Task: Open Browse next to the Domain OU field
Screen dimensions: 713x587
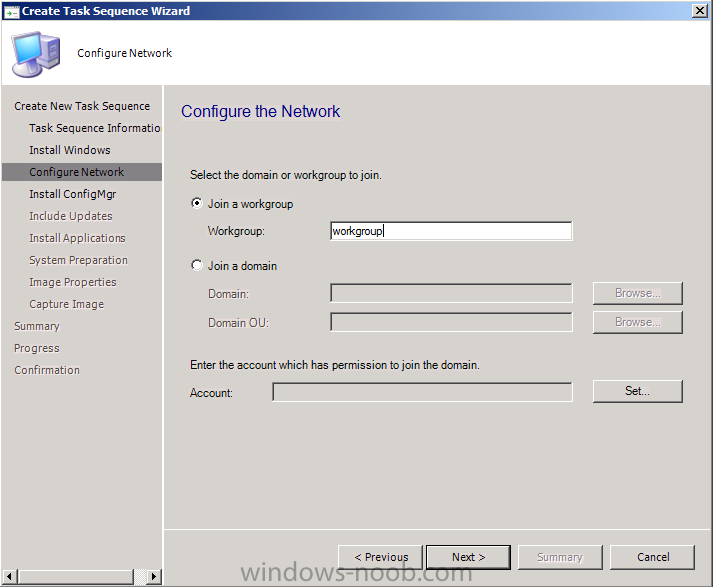Action: (638, 322)
